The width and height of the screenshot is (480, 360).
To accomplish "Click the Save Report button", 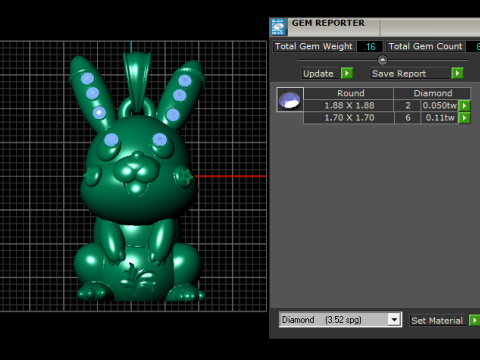I will (410, 73).
